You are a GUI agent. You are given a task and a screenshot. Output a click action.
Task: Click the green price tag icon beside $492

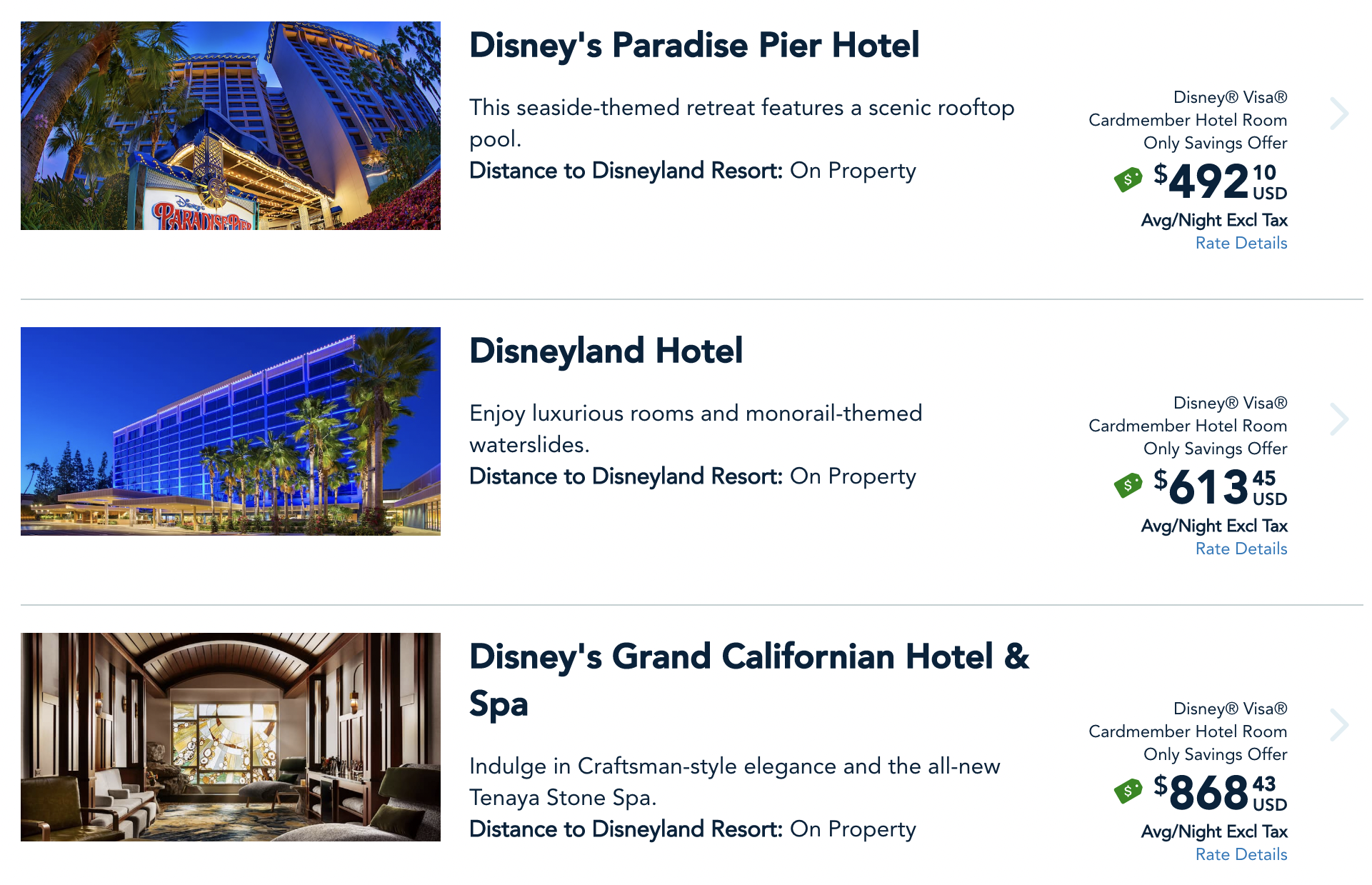tap(1128, 179)
